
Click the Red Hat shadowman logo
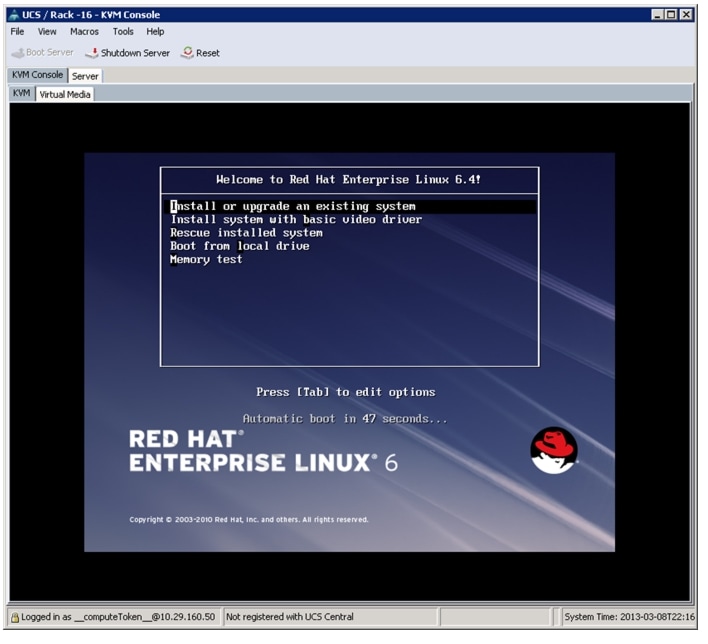click(x=554, y=451)
